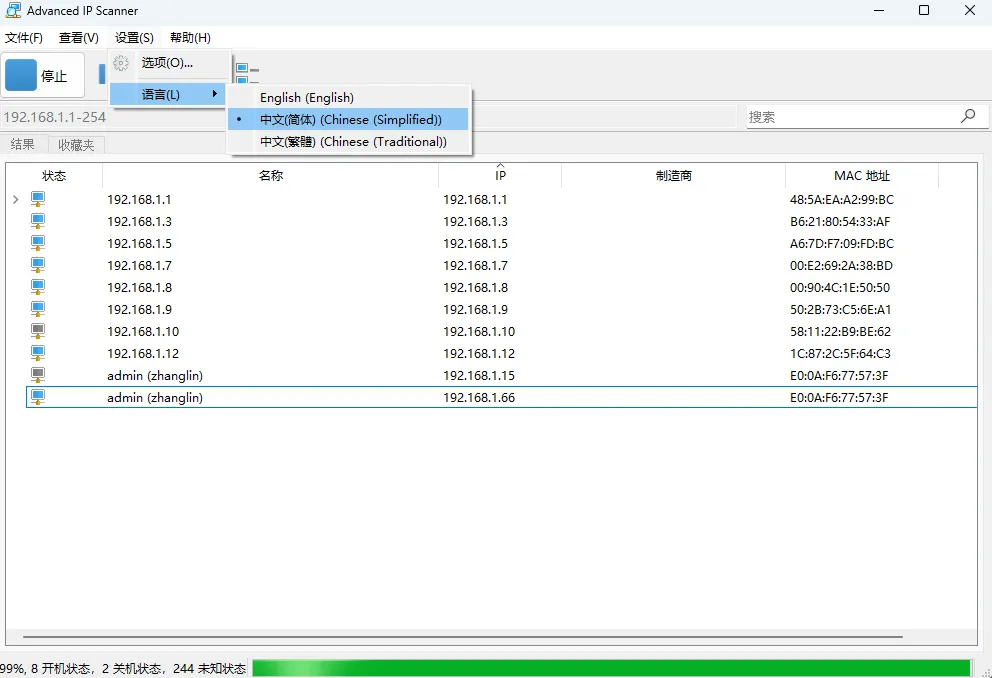Select name cell 192.168.1.10
The image size is (992, 678).
pos(143,331)
